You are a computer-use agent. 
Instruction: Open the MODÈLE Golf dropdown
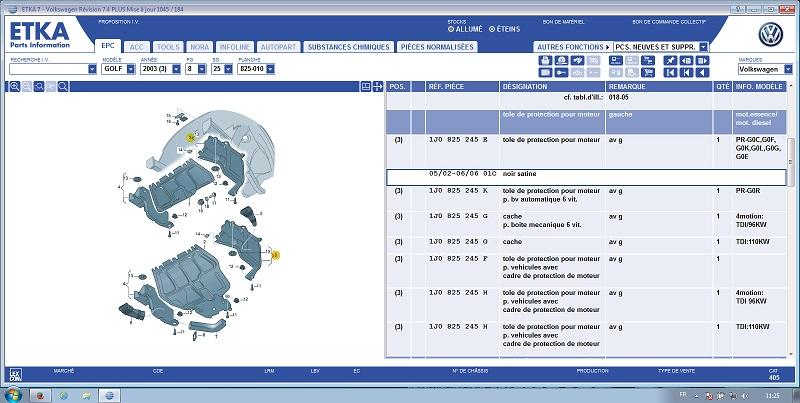(x=131, y=69)
